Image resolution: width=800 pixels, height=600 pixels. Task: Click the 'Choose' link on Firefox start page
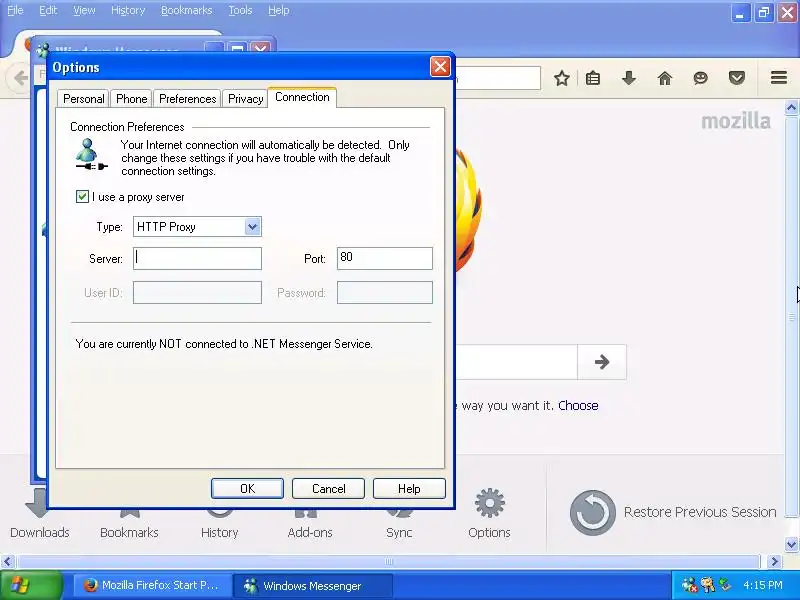(x=578, y=406)
